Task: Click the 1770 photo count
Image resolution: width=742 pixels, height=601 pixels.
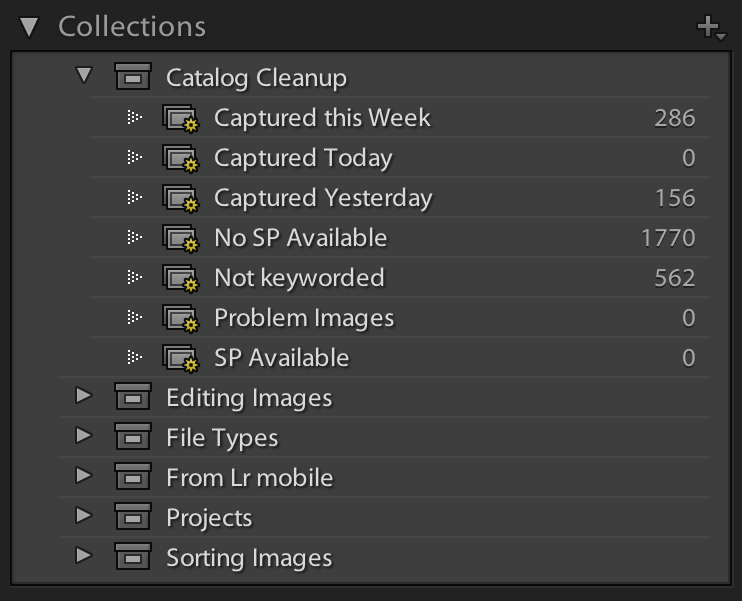Action: [668, 238]
